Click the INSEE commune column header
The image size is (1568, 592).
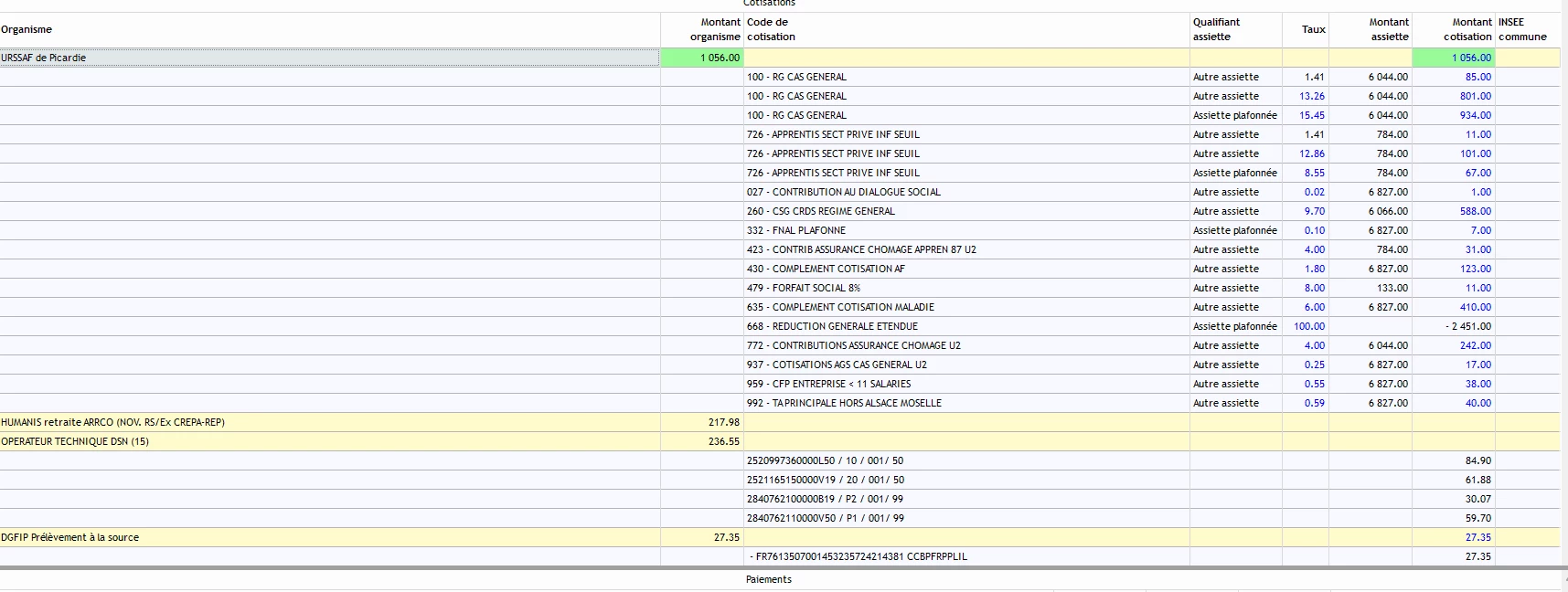point(1528,30)
